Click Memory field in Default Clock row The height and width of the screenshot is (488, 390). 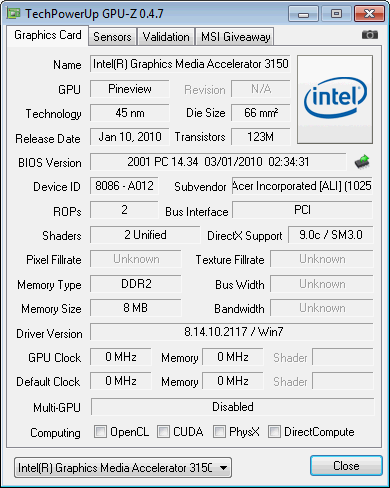point(233,381)
